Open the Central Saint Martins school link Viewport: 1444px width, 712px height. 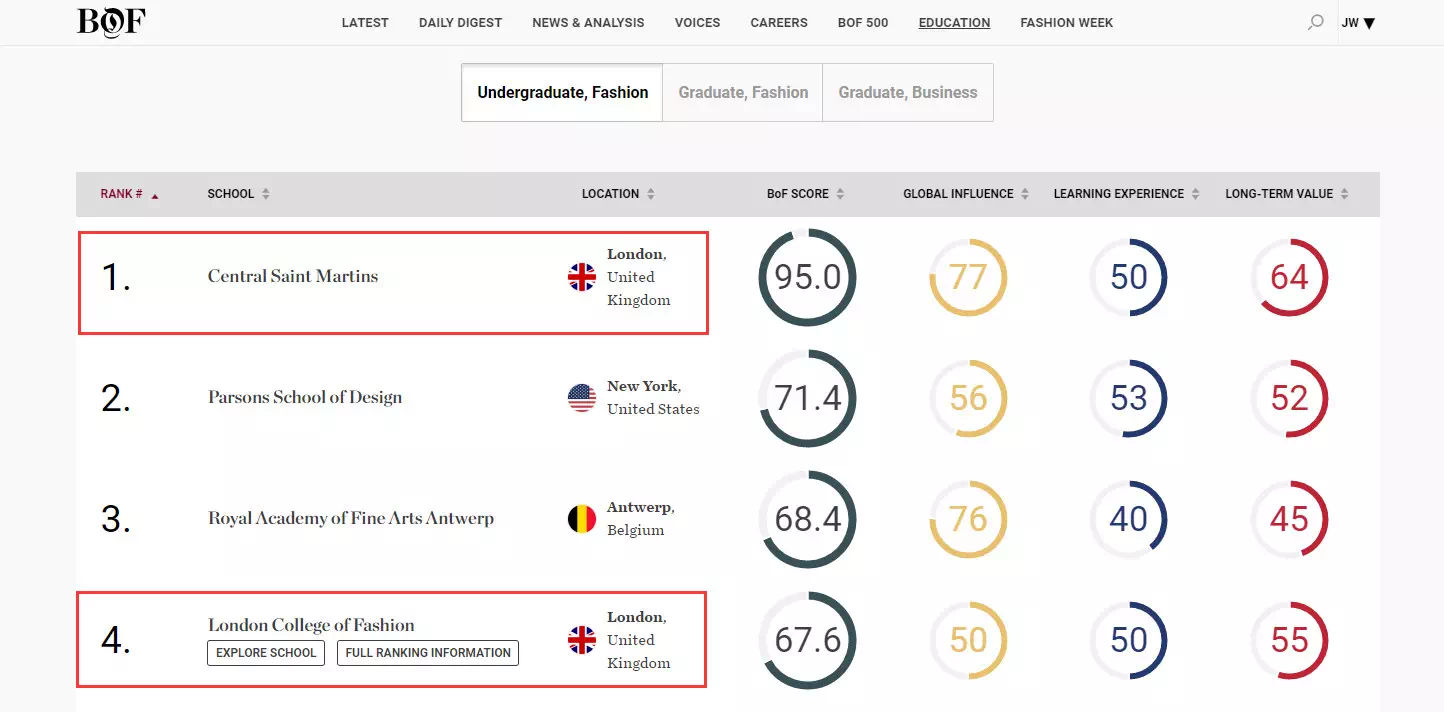293,277
